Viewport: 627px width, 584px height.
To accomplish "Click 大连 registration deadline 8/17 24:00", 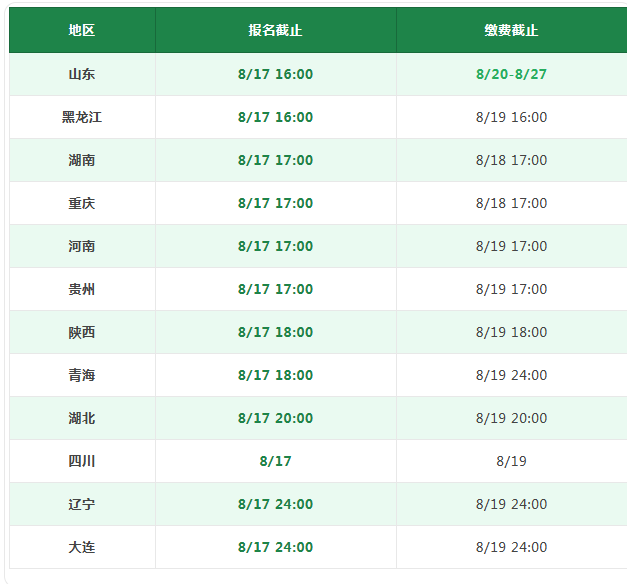I will pos(276,547).
